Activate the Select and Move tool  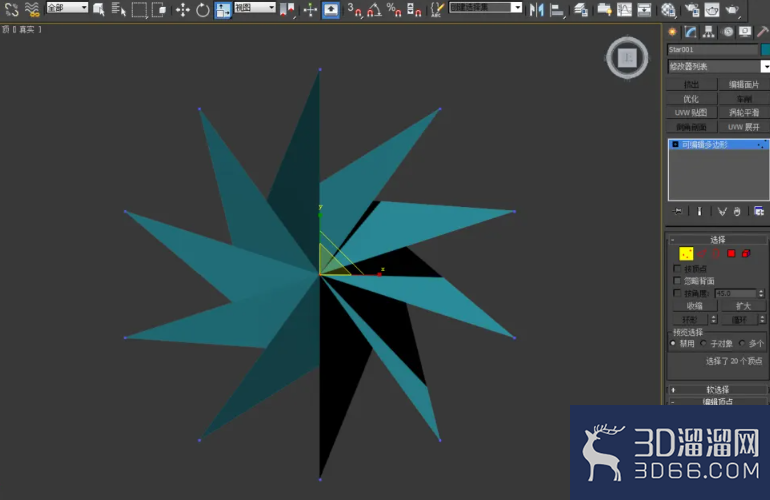pos(183,10)
